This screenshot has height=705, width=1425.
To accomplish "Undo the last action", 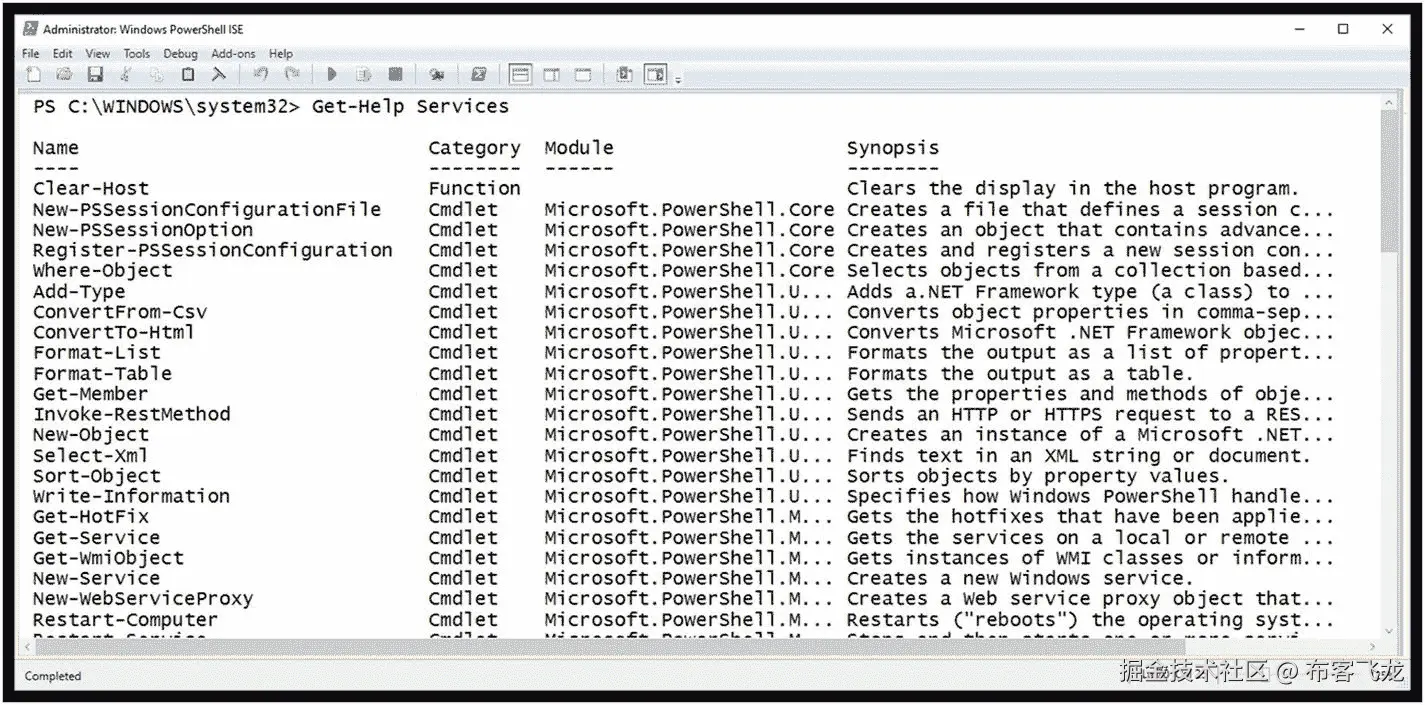I will [x=260, y=74].
